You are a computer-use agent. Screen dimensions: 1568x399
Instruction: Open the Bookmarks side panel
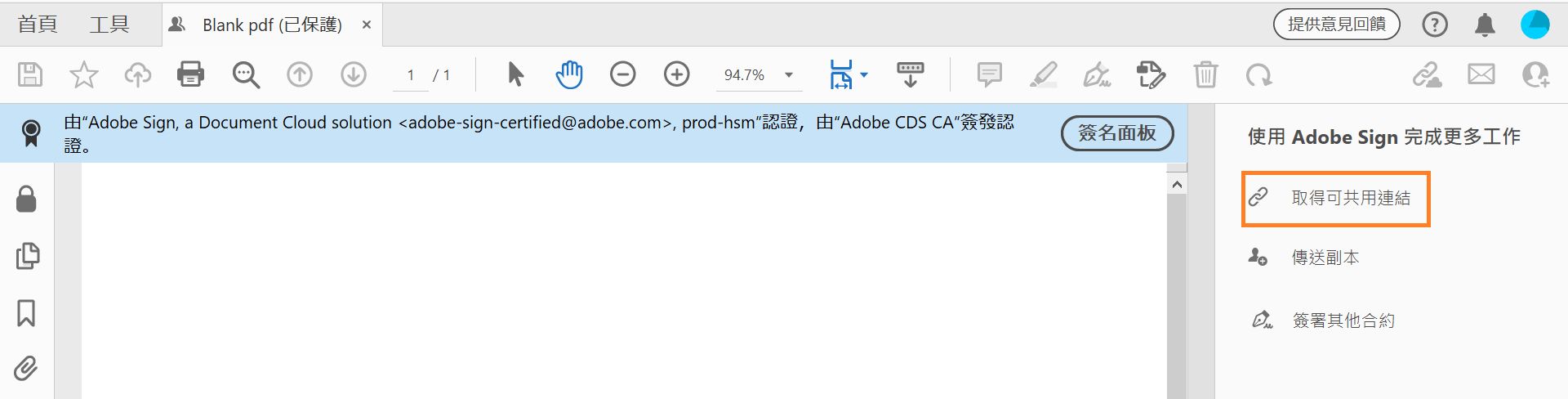click(x=26, y=312)
